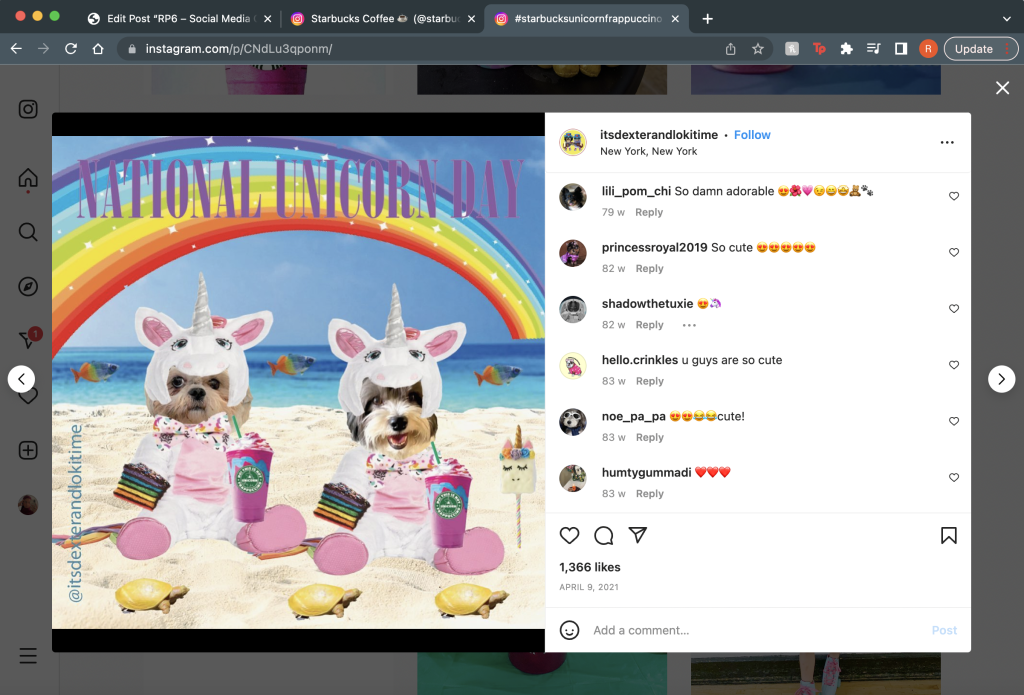This screenshot has height=695, width=1024.
Task: Expand the tab search chevron
Action: coord(1006,19)
